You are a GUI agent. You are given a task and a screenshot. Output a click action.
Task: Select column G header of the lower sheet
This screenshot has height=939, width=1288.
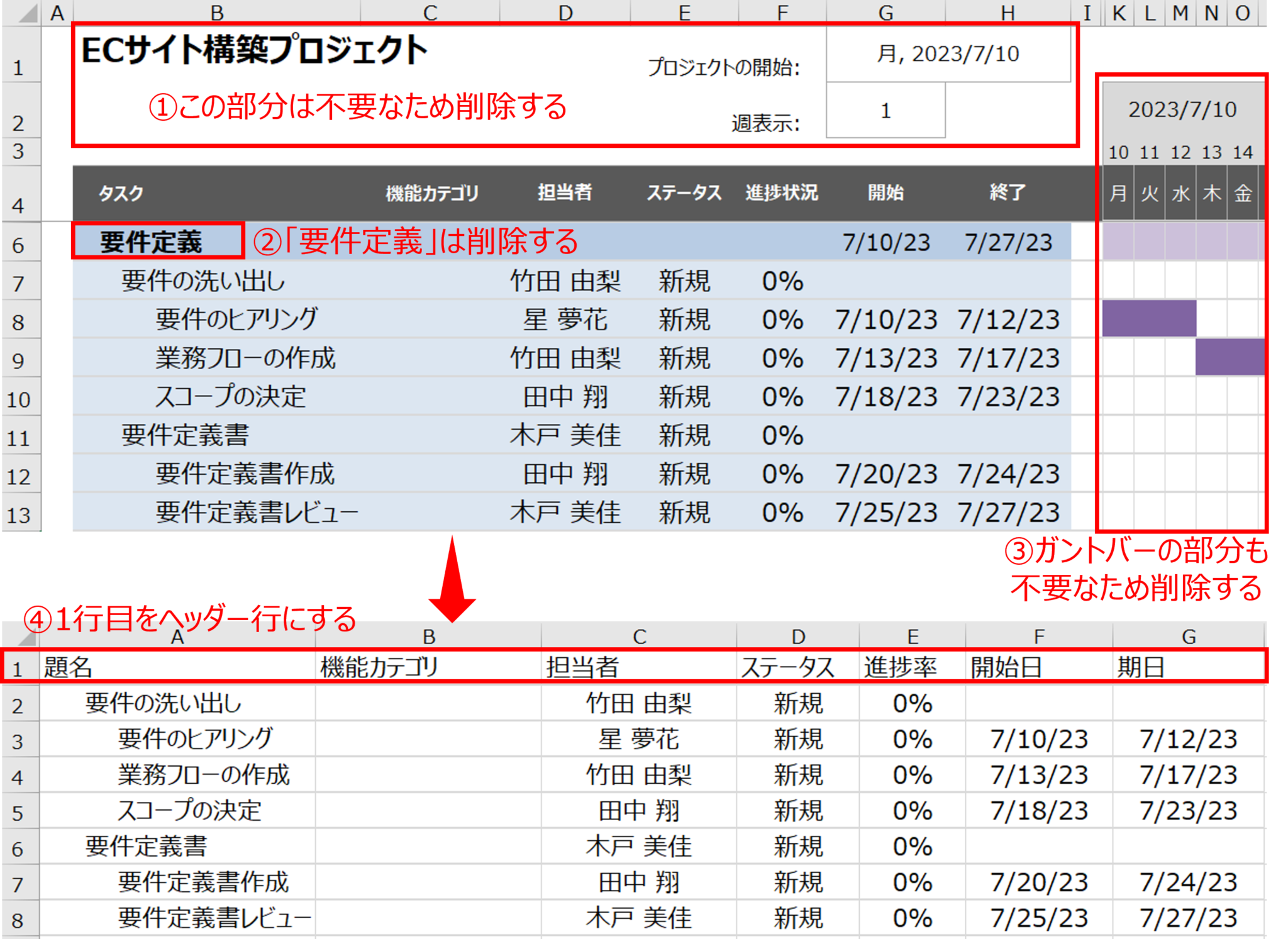tap(1189, 636)
